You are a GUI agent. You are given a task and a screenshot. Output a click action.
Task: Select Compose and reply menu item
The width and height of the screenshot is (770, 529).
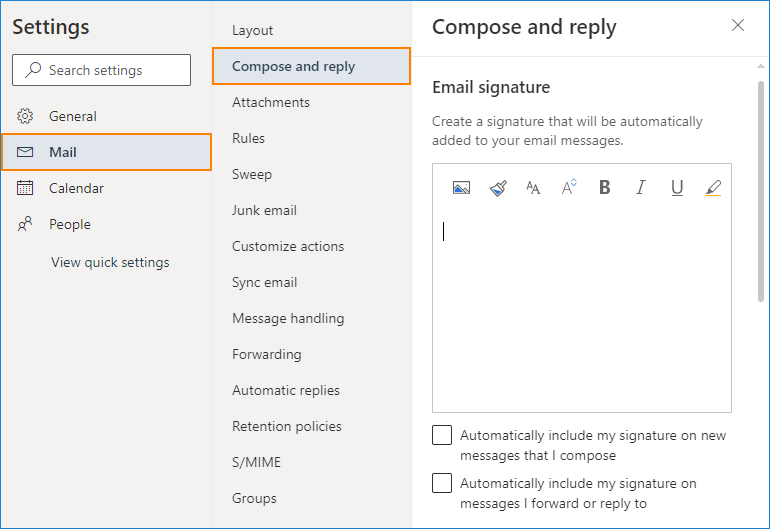[311, 66]
